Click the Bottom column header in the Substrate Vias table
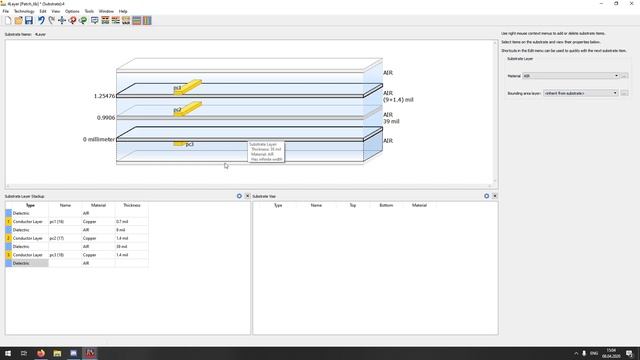Image resolution: width=640 pixels, height=360 pixels. tap(386, 205)
